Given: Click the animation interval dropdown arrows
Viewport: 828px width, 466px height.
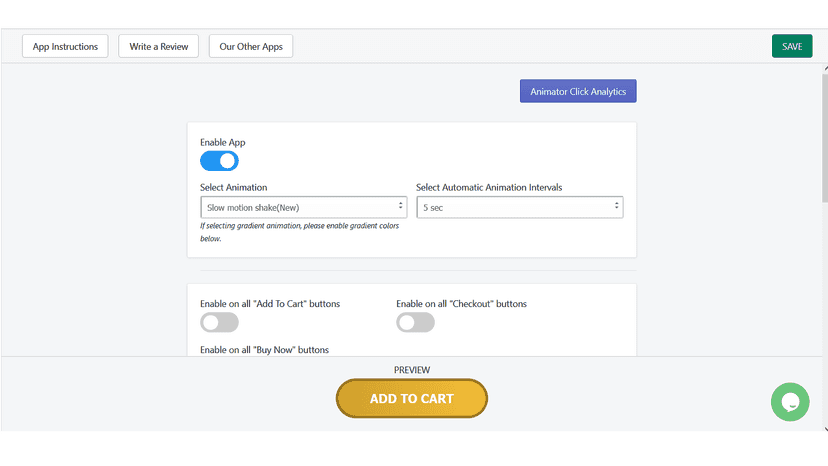Looking at the screenshot, I should click(616, 206).
